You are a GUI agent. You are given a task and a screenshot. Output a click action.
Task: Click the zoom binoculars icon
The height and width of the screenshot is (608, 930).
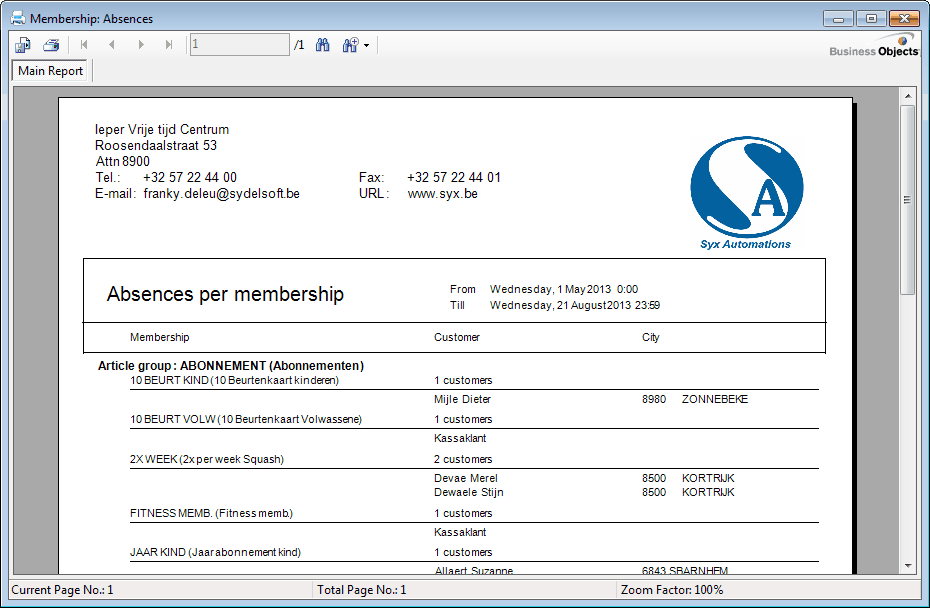coord(349,45)
